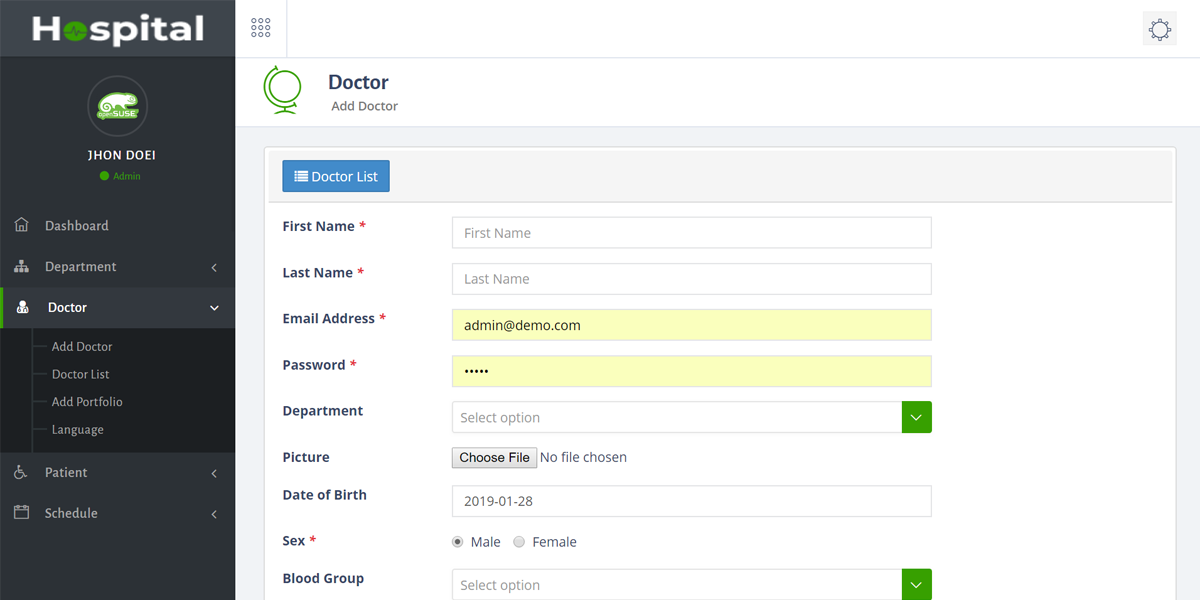Click the grid apps icon in the top bar
Viewport: 1200px width, 600px height.
click(260, 27)
